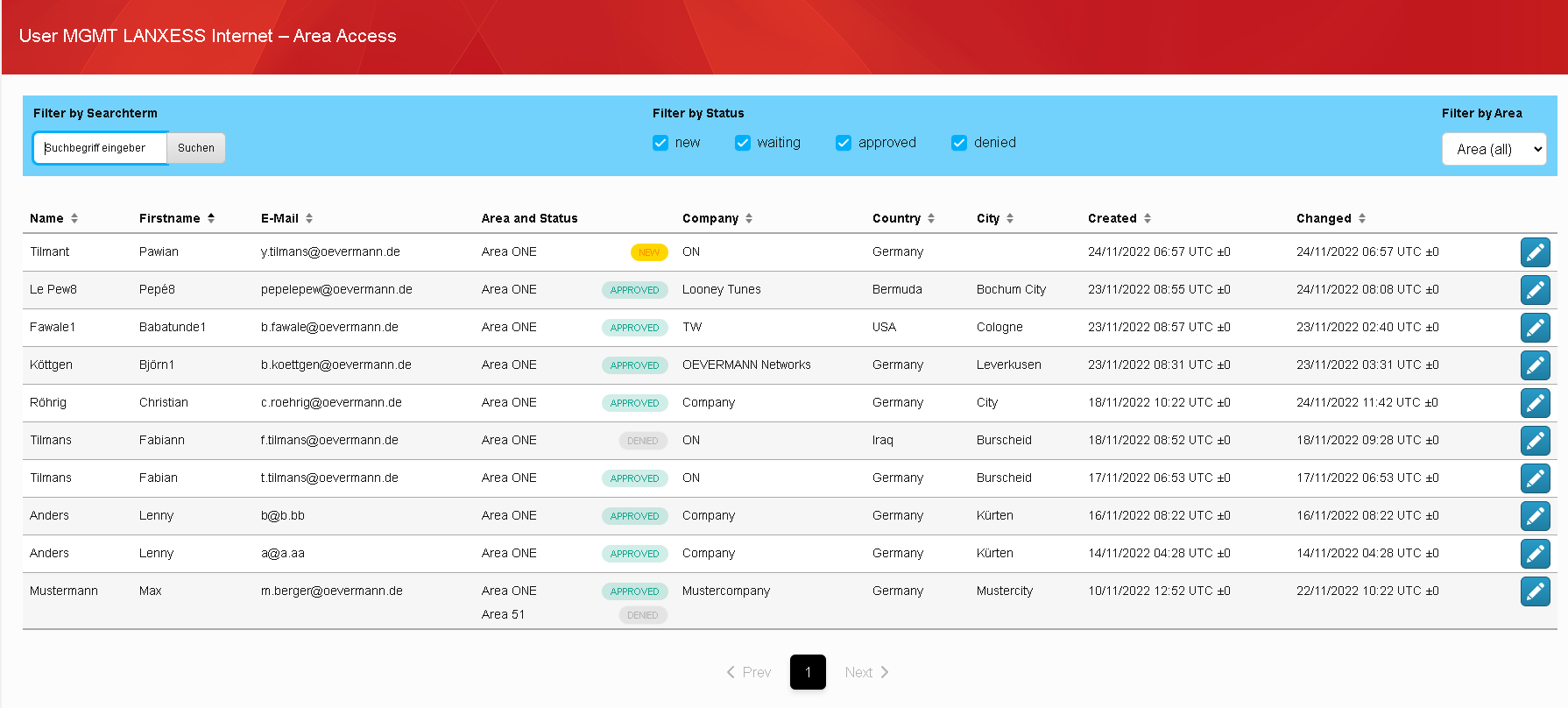Click the Suchen search button
Image resolution: width=1568 pixels, height=708 pixels.
pos(196,148)
